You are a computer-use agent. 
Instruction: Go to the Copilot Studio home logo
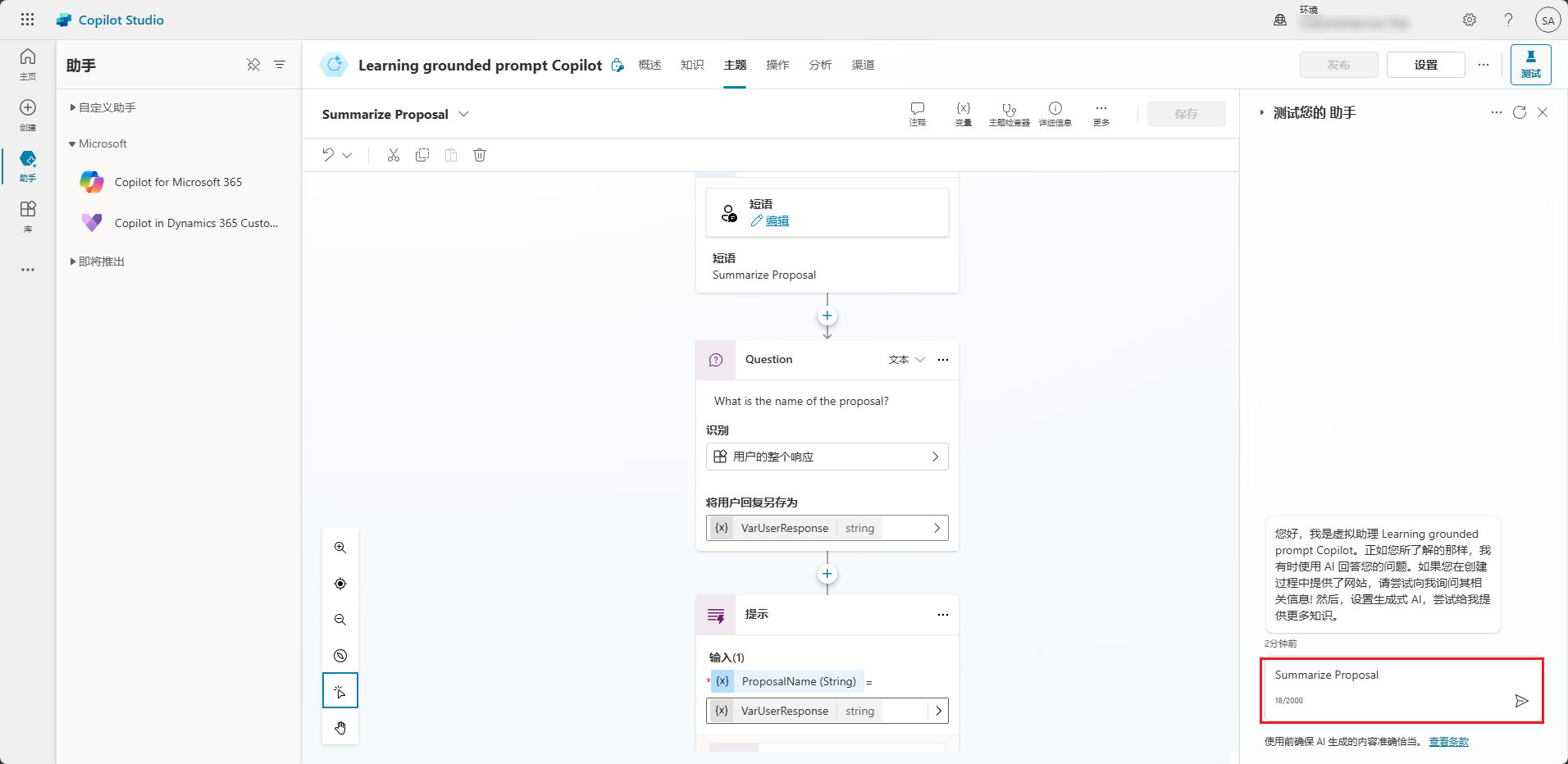[111, 20]
